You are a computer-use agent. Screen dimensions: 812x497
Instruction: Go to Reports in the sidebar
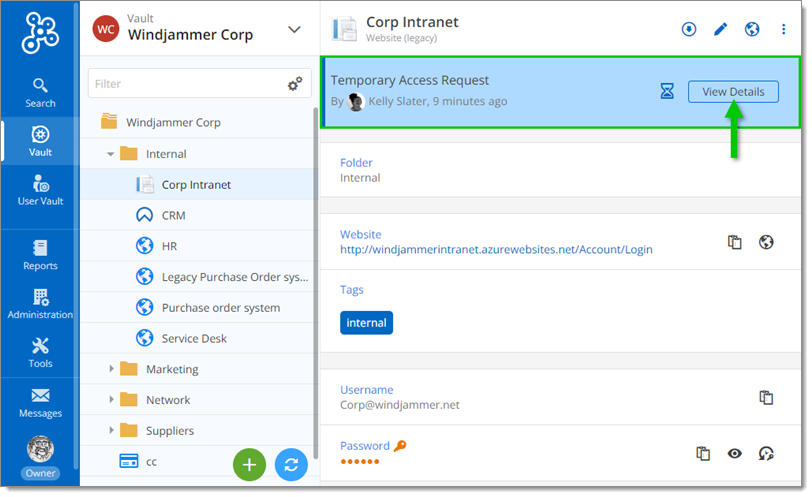pos(40,254)
